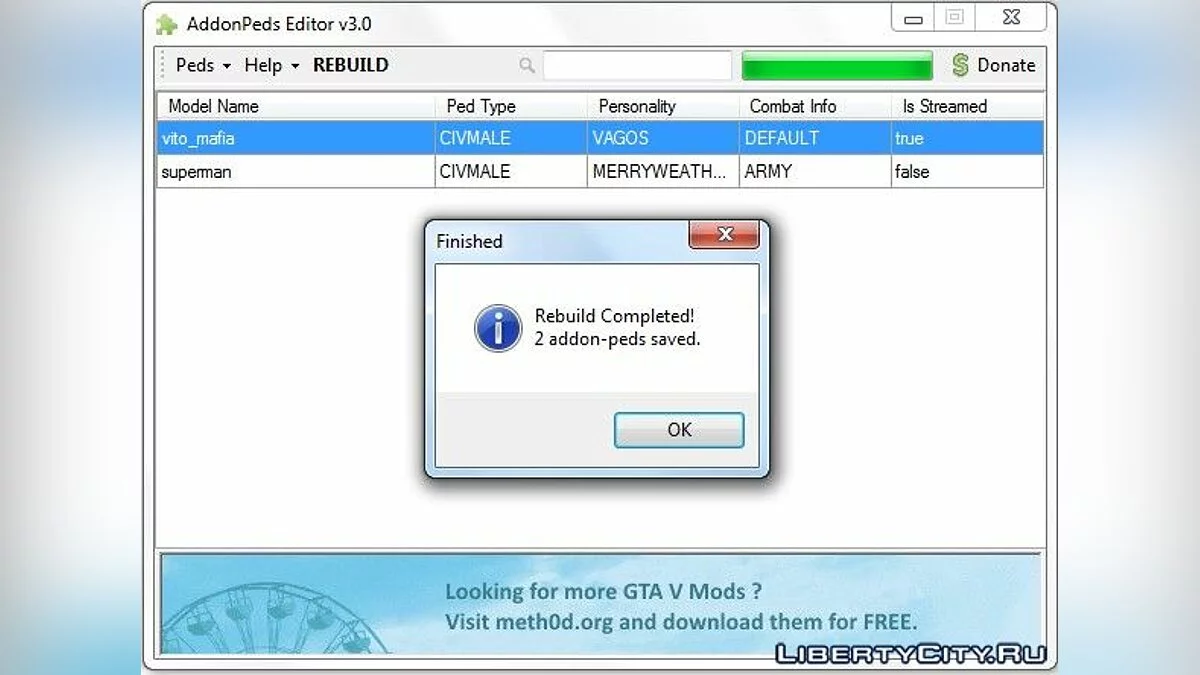This screenshot has height=675, width=1200.
Task: Open the Peds dropdown menu
Action: [x=203, y=65]
